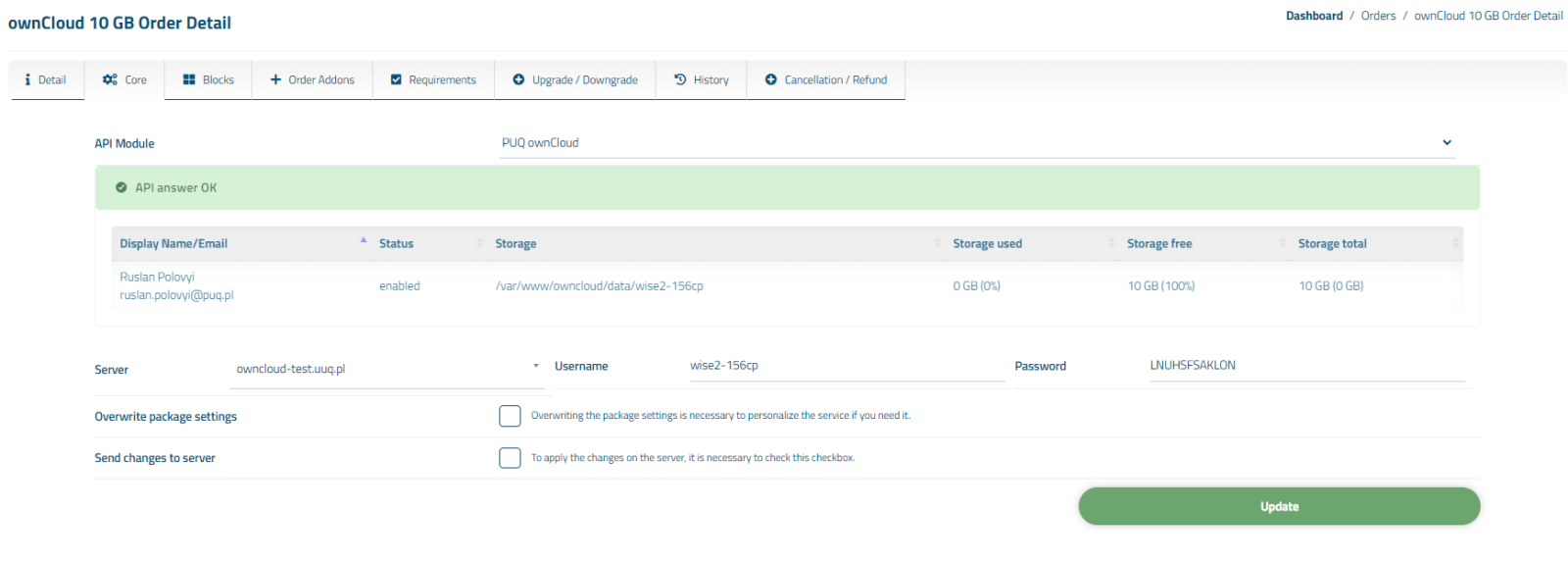Click the History clock icon

pos(680,80)
